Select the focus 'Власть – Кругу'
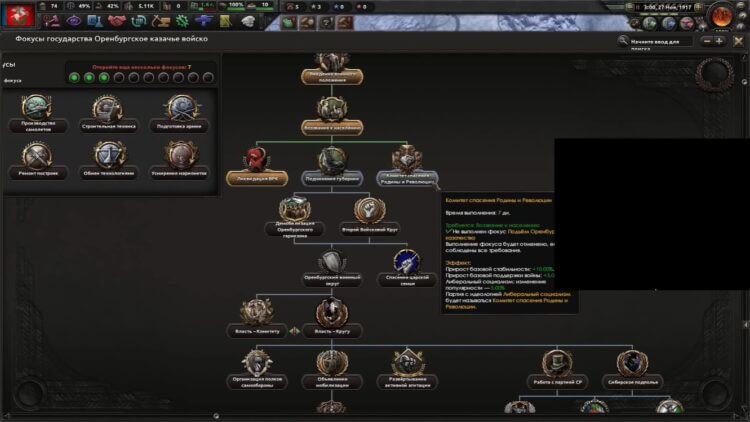The image size is (750, 422). point(332,319)
